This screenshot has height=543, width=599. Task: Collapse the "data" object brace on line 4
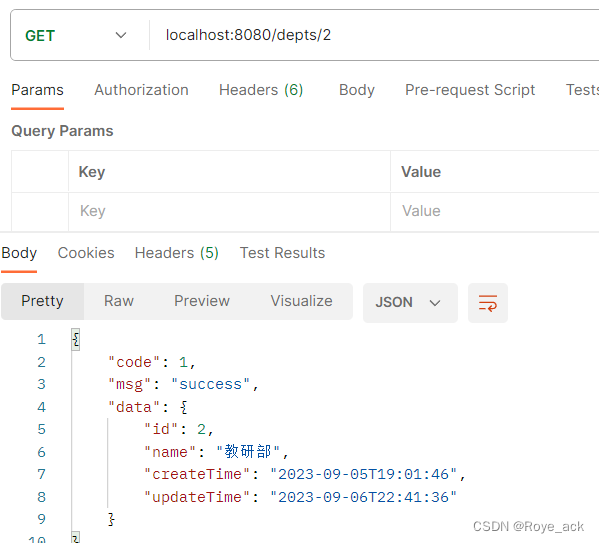point(184,407)
